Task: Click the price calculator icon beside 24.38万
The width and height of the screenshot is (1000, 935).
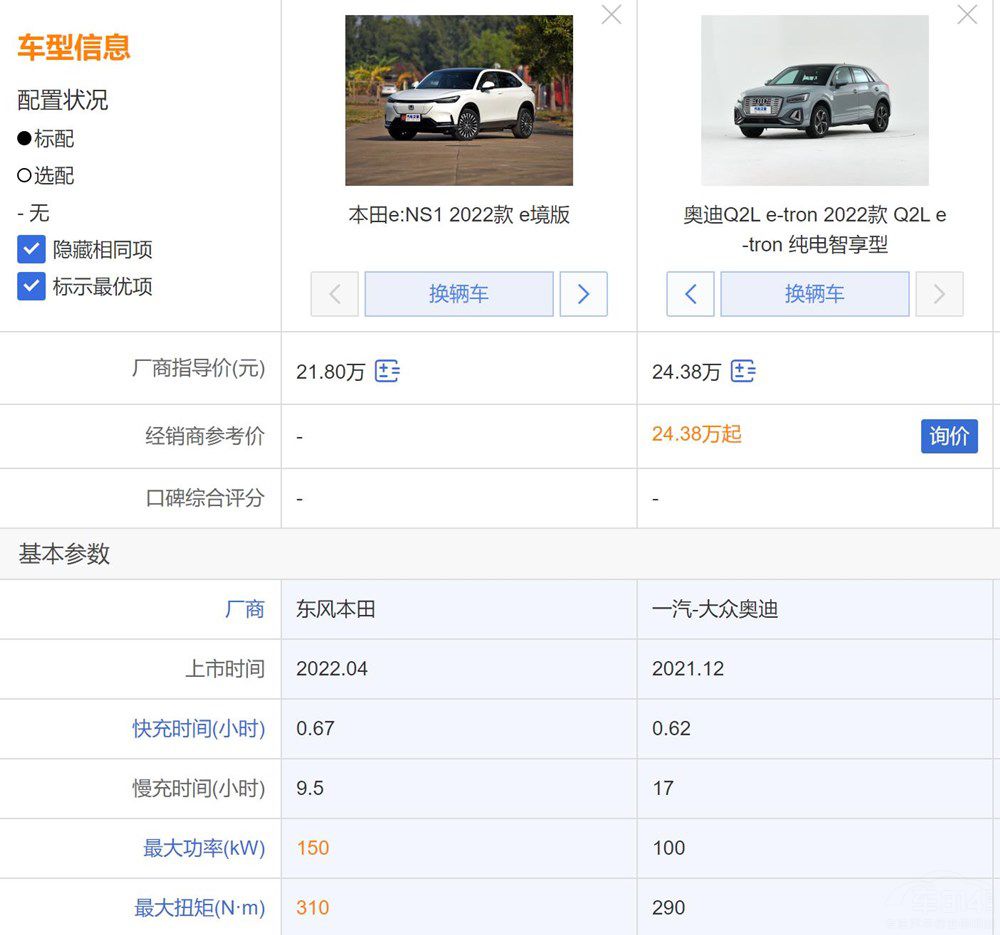Action: point(742,371)
